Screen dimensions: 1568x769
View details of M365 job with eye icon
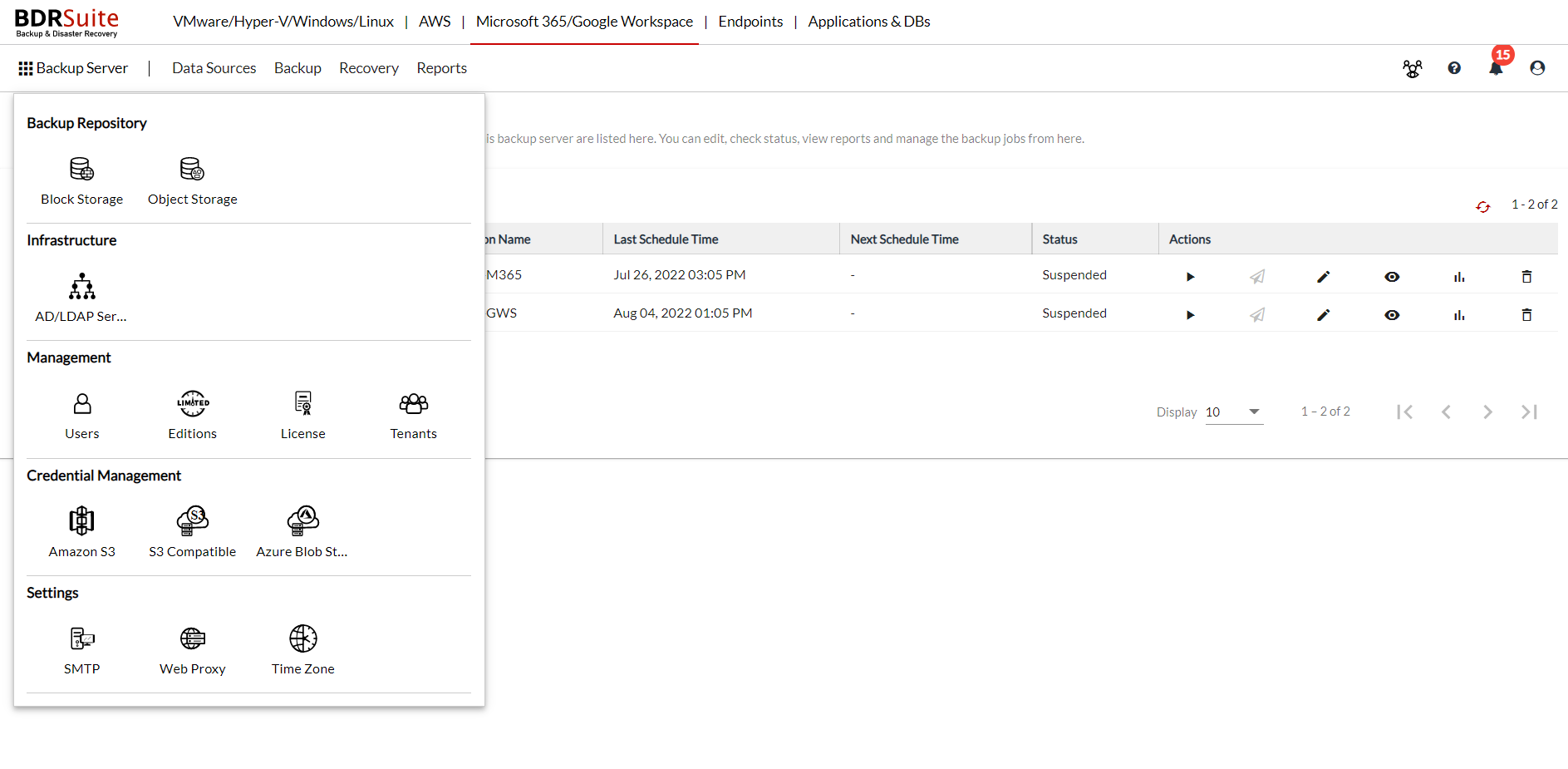click(1392, 277)
